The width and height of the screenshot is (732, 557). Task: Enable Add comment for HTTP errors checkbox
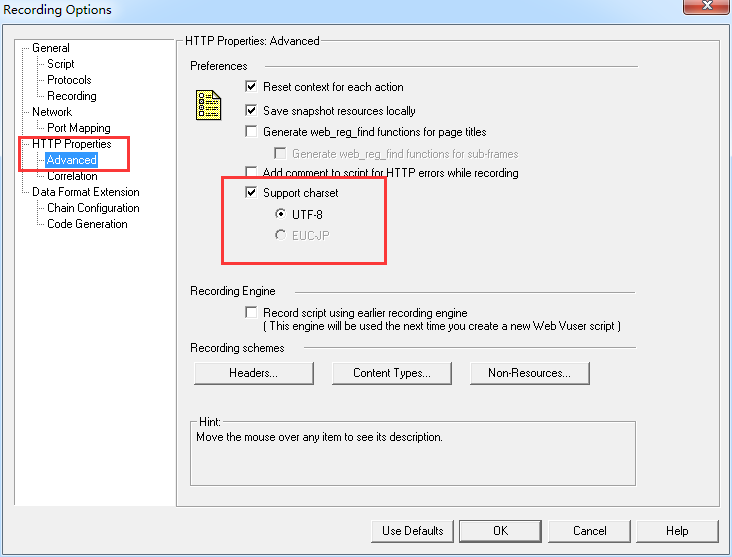(x=251, y=172)
